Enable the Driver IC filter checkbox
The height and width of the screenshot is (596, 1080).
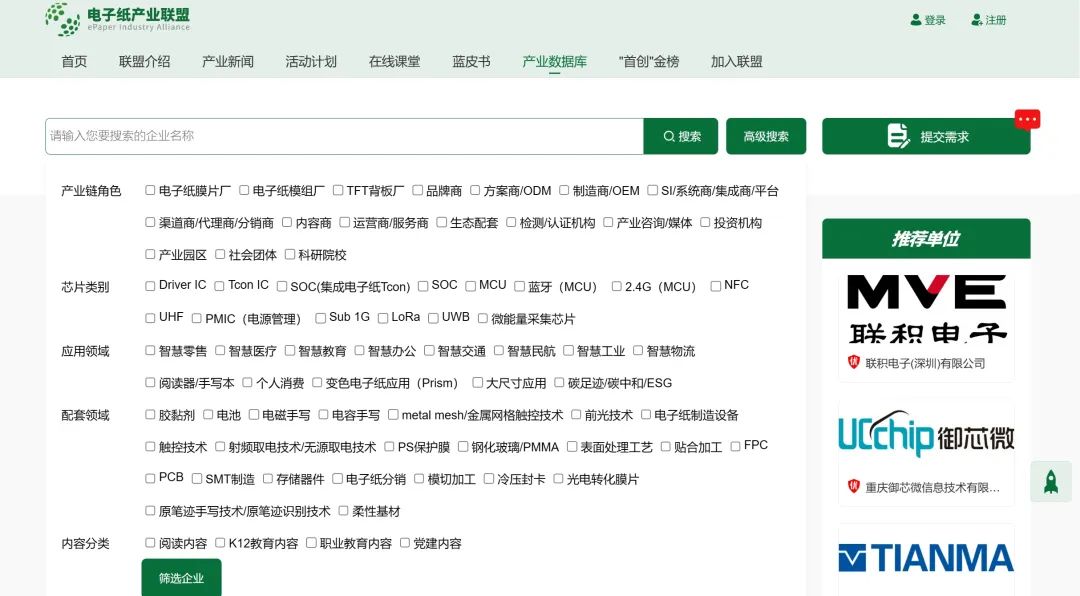tap(148, 285)
